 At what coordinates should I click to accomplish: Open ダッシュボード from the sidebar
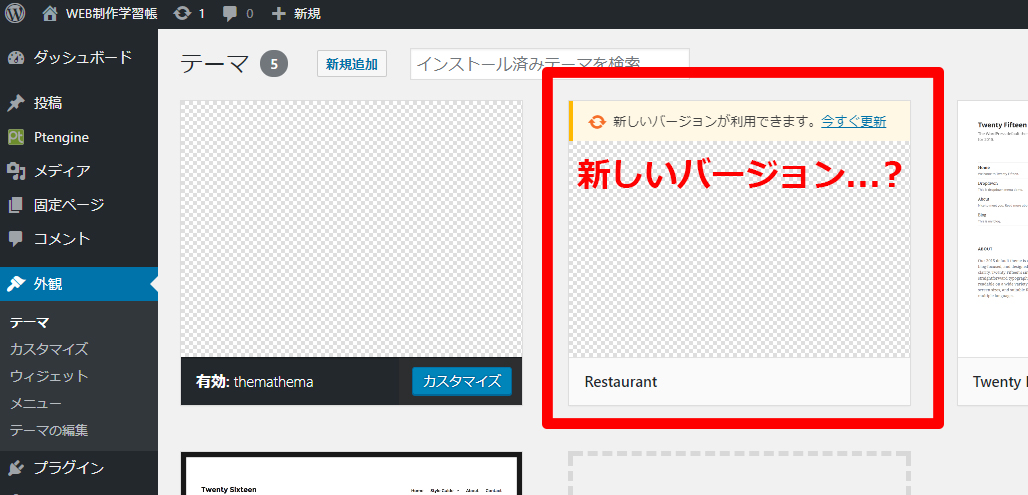click(x=82, y=57)
